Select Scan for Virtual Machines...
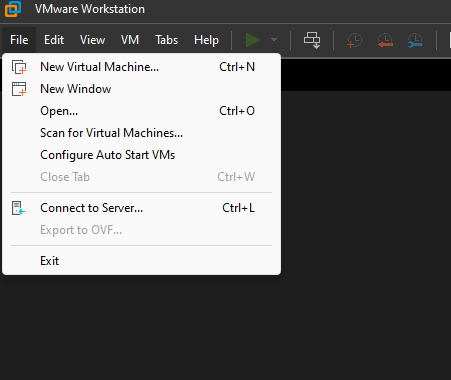This screenshot has width=451, height=380. (x=141, y=133)
